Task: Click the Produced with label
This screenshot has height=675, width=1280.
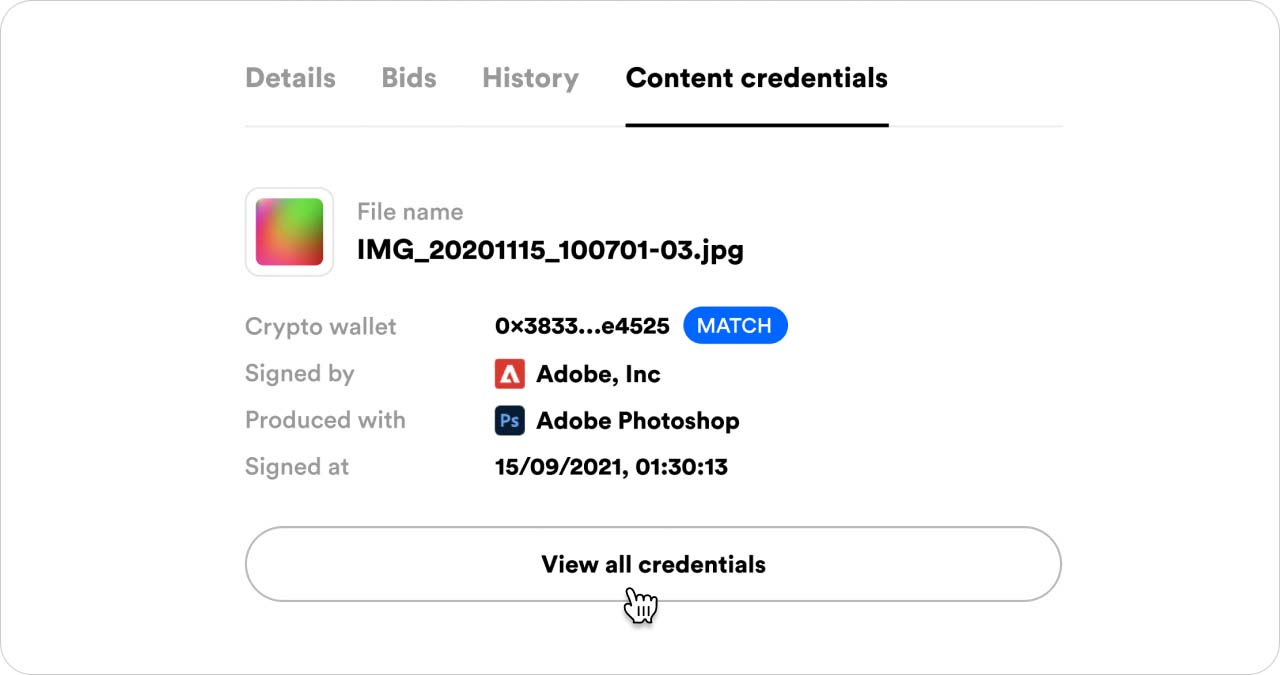Action: click(325, 420)
